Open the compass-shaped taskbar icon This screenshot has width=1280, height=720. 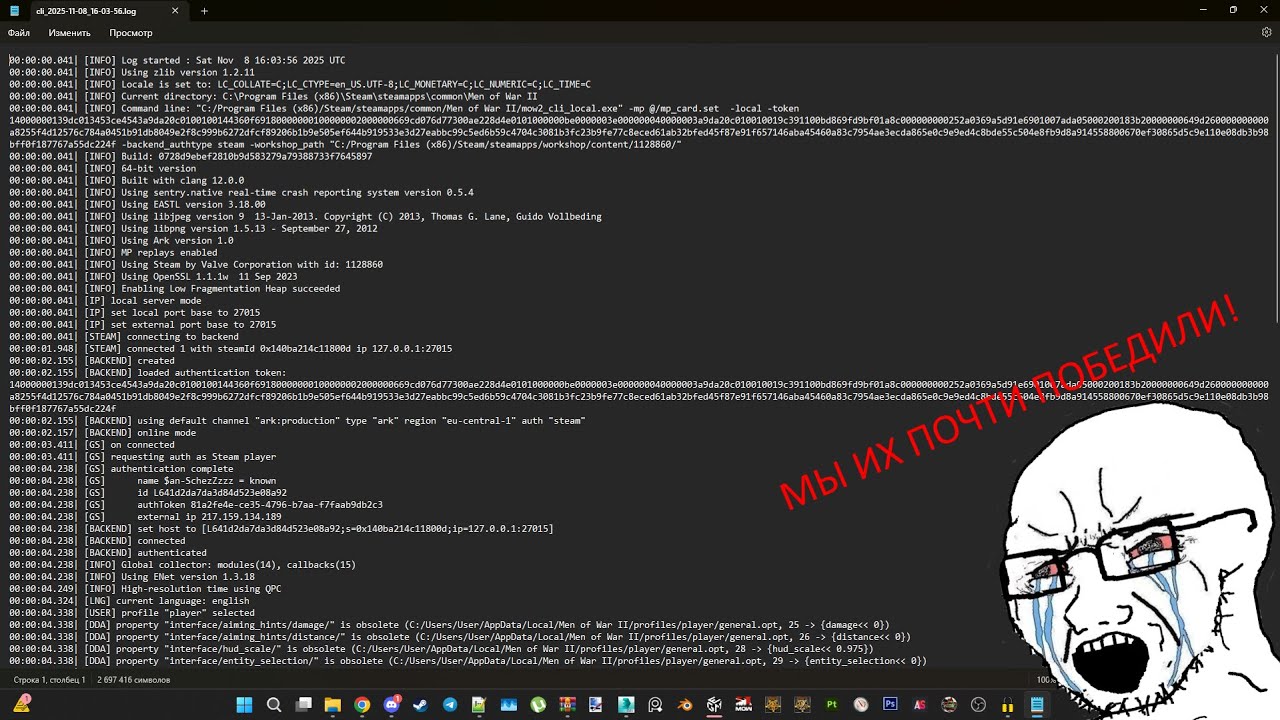[x=861, y=705]
